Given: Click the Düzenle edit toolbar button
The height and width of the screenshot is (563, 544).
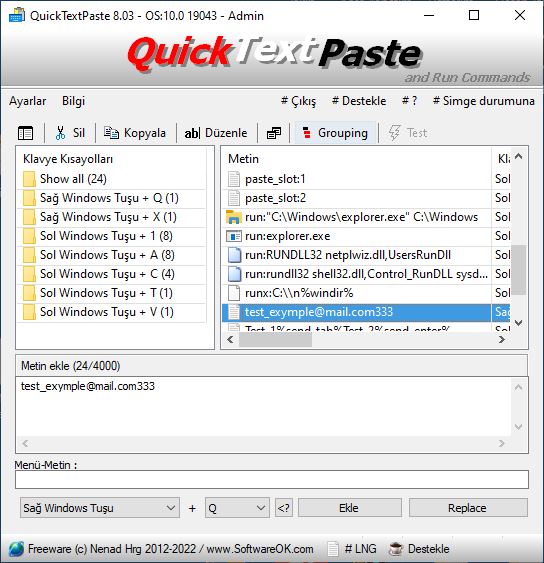Looking at the screenshot, I should coord(216,133).
